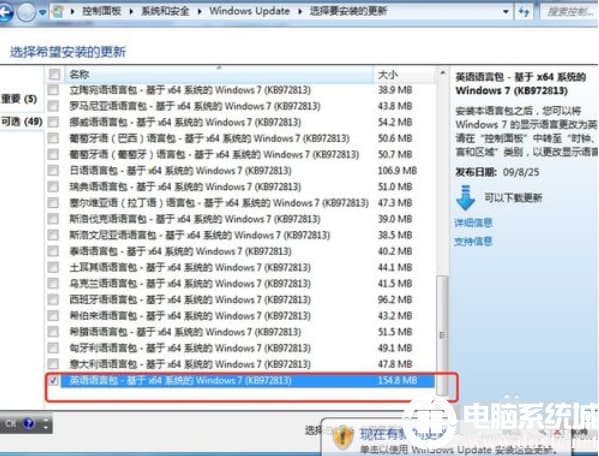The width and height of the screenshot is (599, 456).
Task: Check the Spanish language pack (西班牙语语言包) checkbox
Action: (x=53, y=299)
